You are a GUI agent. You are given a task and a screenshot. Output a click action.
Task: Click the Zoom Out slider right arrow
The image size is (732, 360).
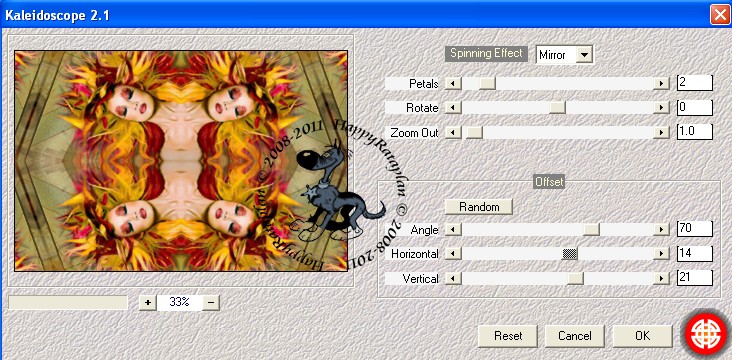pyautogui.click(x=661, y=133)
